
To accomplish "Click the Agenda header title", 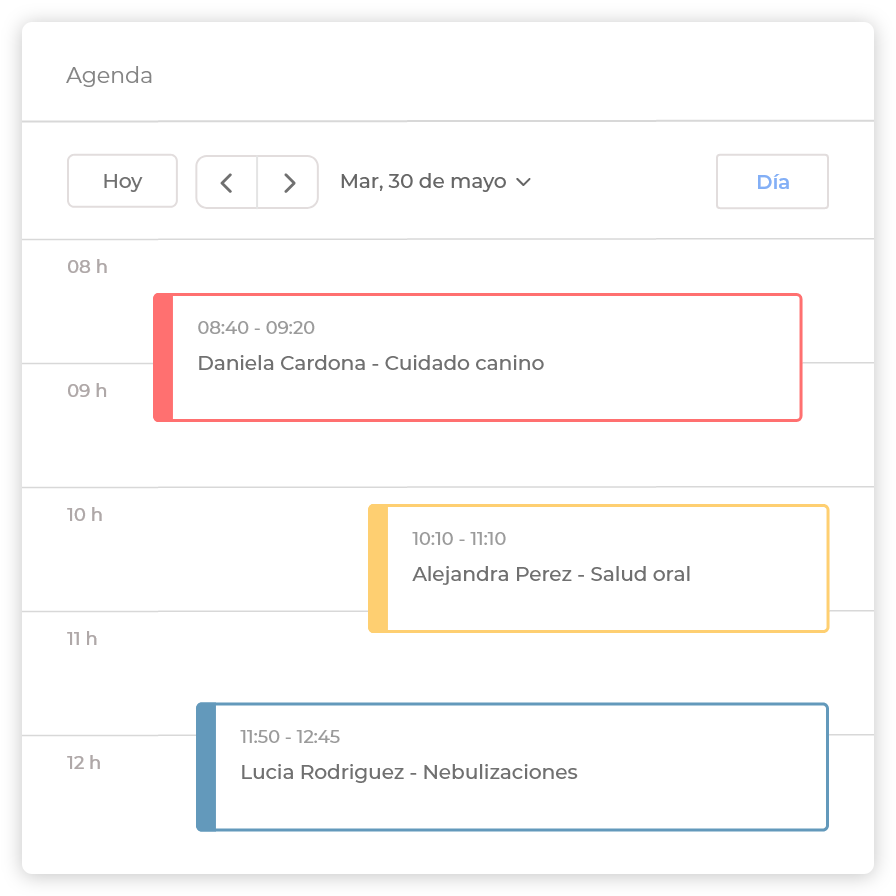I will (x=109, y=76).
